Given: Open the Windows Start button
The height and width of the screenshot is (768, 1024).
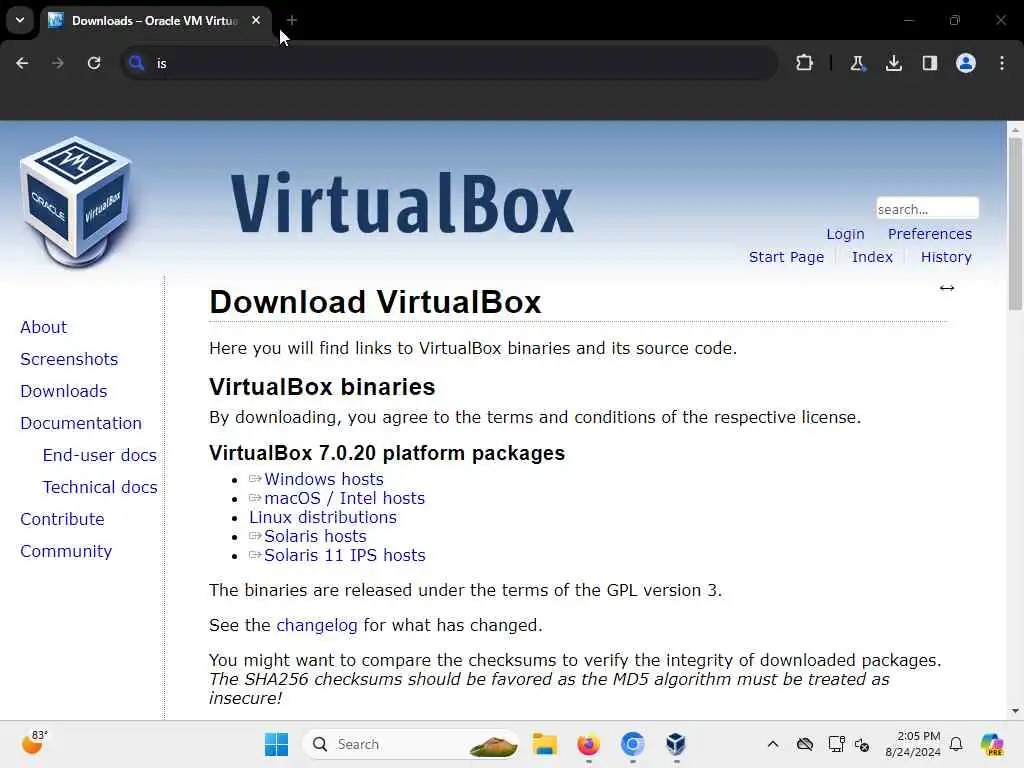Looking at the screenshot, I should 276,744.
